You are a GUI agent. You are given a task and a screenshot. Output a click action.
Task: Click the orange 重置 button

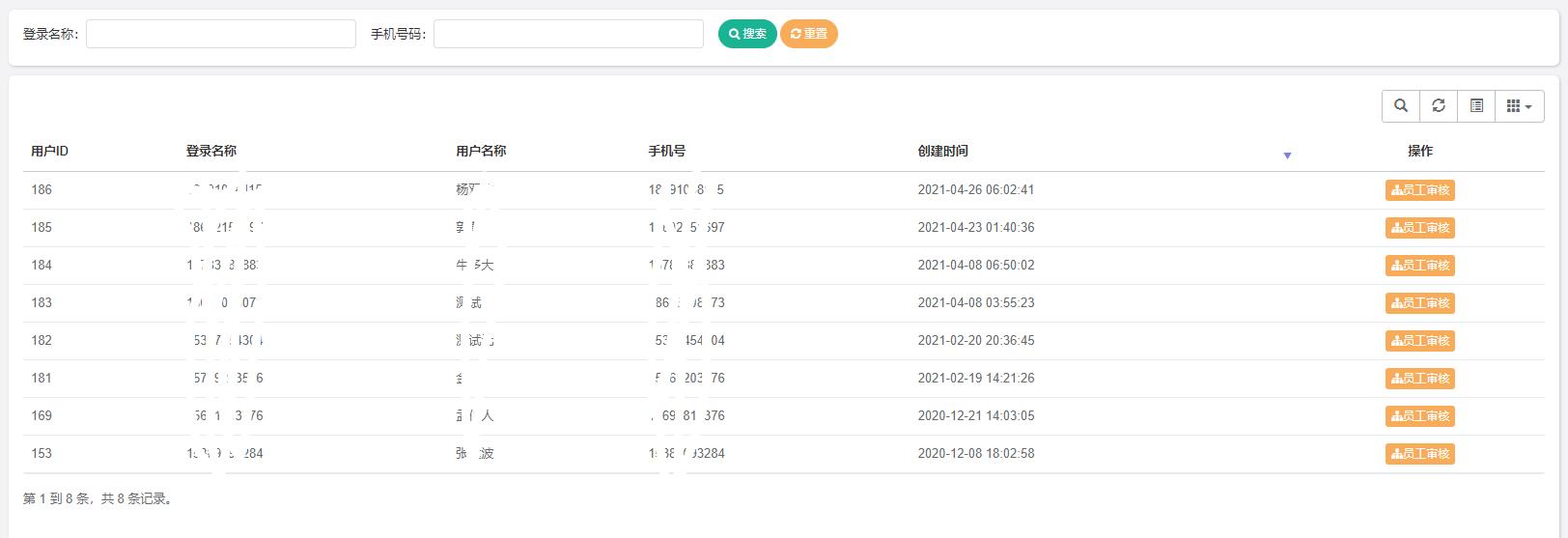click(808, 34)
